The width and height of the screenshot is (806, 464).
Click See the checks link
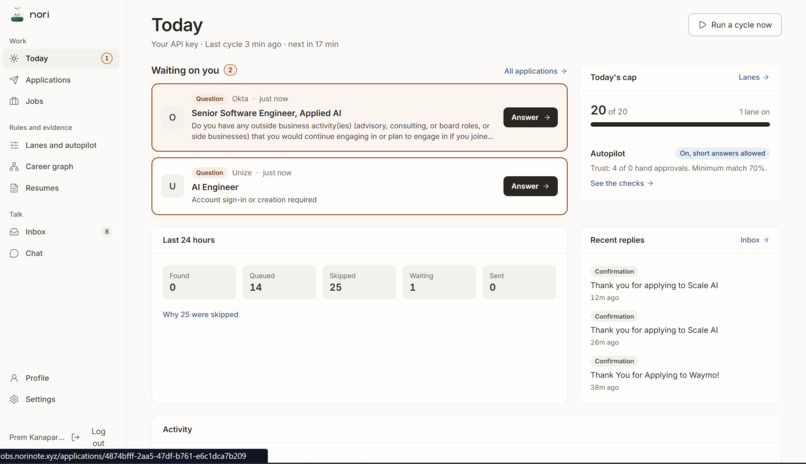click(x=621, y=183)
